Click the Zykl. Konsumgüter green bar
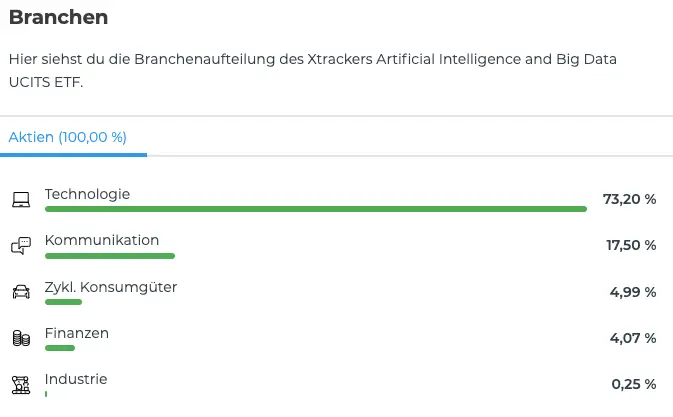Viewport: 673px width, 417px height. point(63,301)
